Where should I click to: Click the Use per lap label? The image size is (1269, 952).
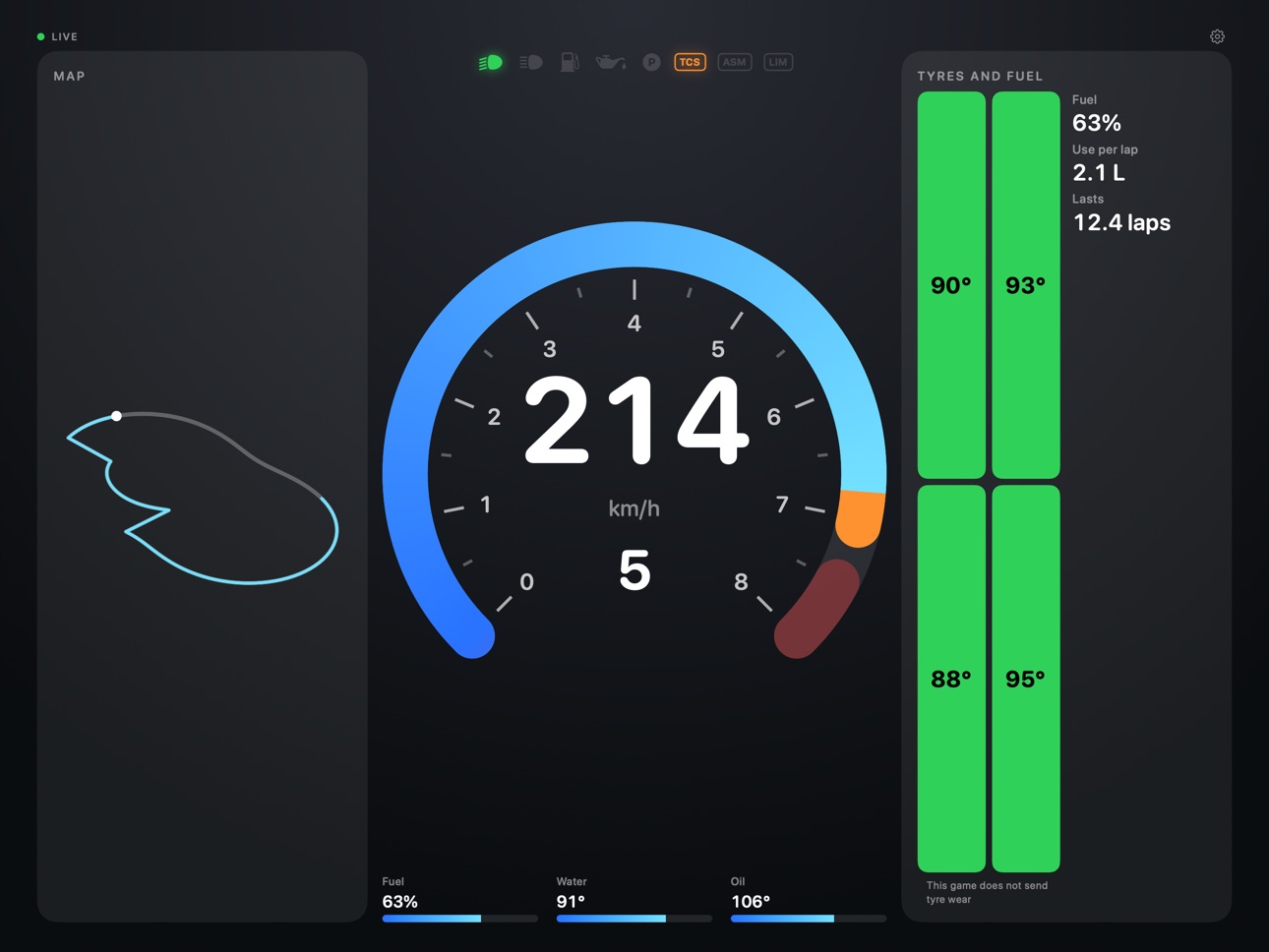[x=1105, y=149]
